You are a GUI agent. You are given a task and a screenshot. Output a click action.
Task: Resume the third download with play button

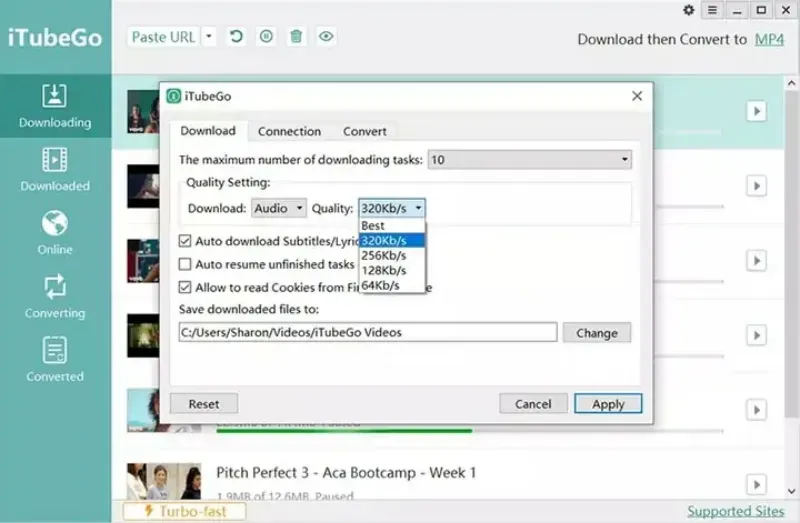pos(757,261)
